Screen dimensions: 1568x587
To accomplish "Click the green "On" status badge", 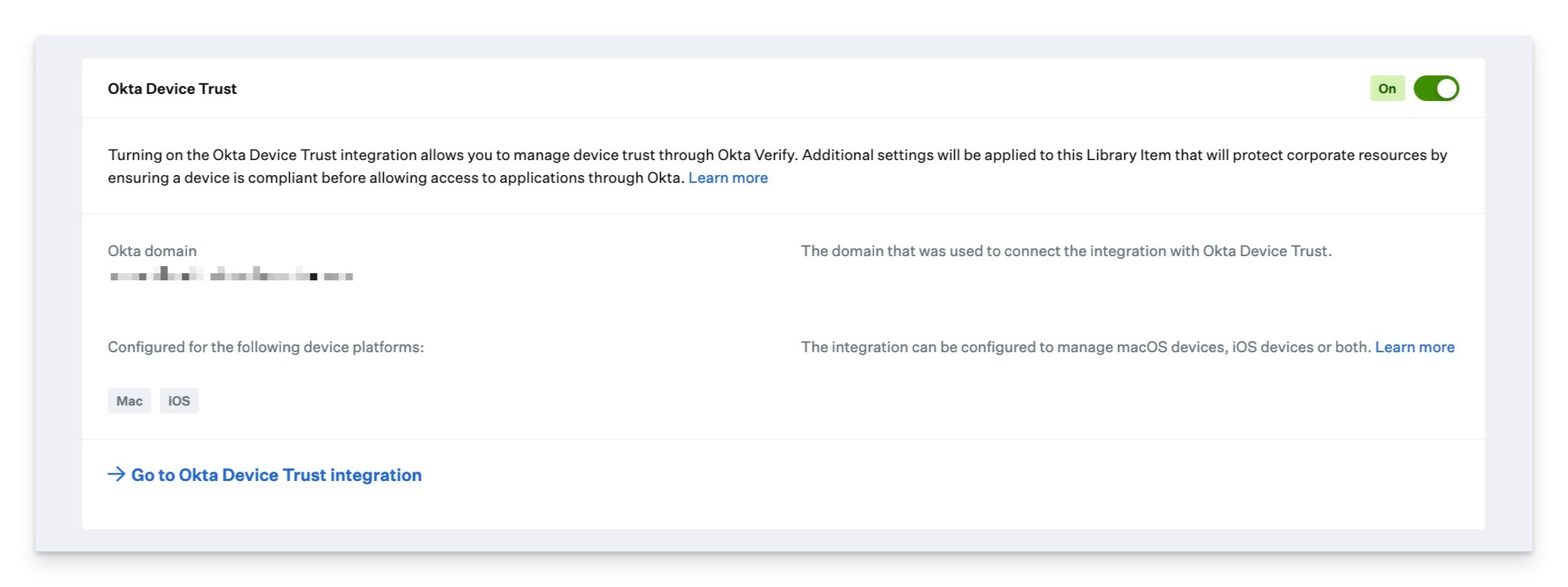I will pos(1386,89).
